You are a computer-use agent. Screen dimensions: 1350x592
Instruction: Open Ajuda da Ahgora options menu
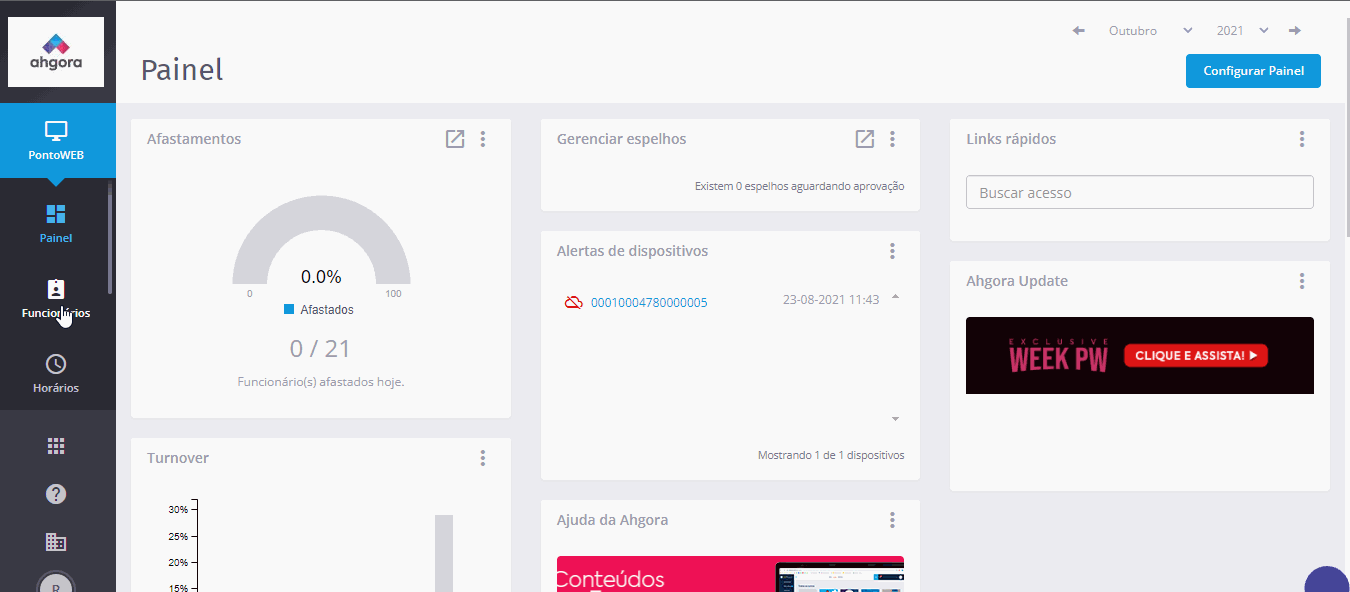point(893,520)
